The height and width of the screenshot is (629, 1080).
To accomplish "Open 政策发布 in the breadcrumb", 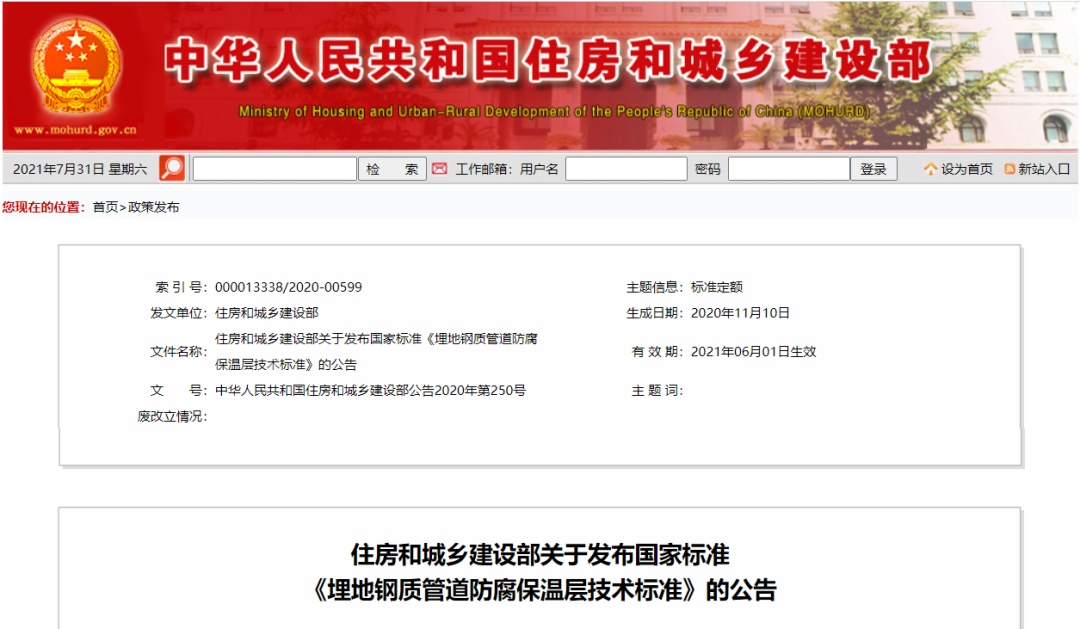I will click(x=154, y=207).
